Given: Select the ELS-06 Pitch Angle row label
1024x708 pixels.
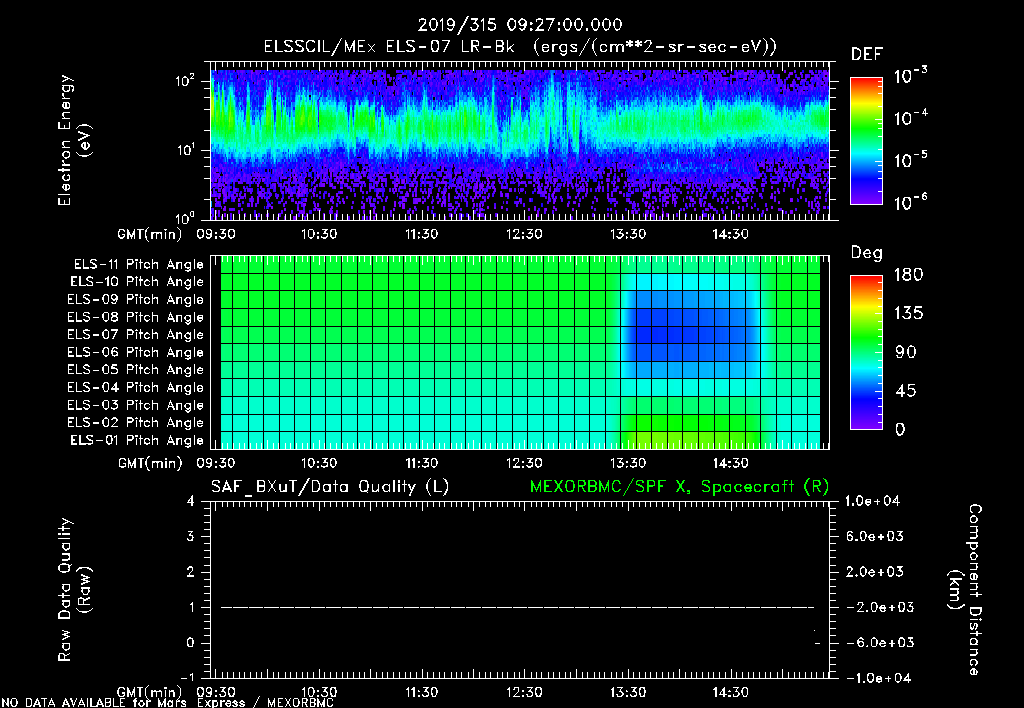Looking at the screenshot, I should tap(136, 353).
